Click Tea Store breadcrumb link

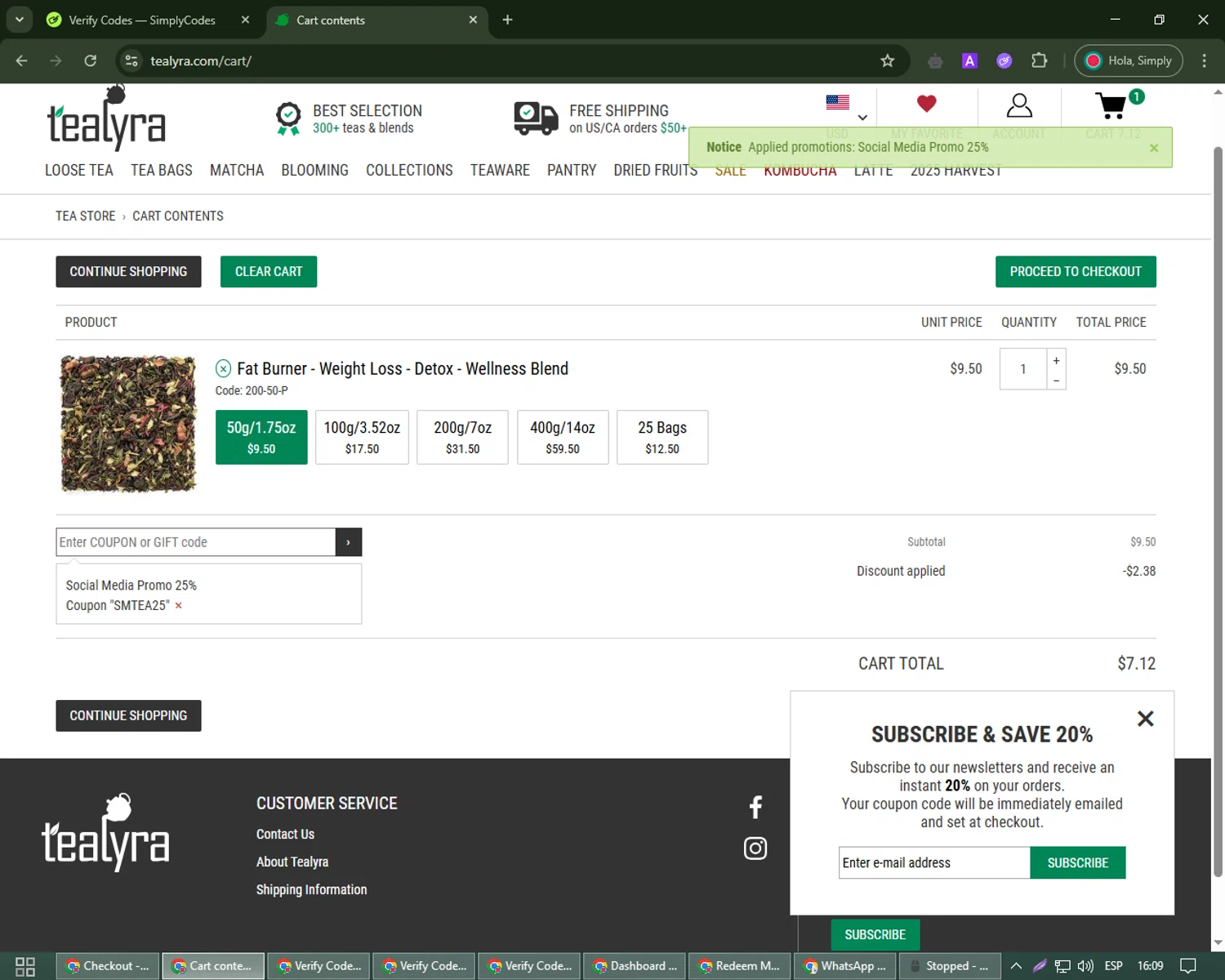click(86, 216)
